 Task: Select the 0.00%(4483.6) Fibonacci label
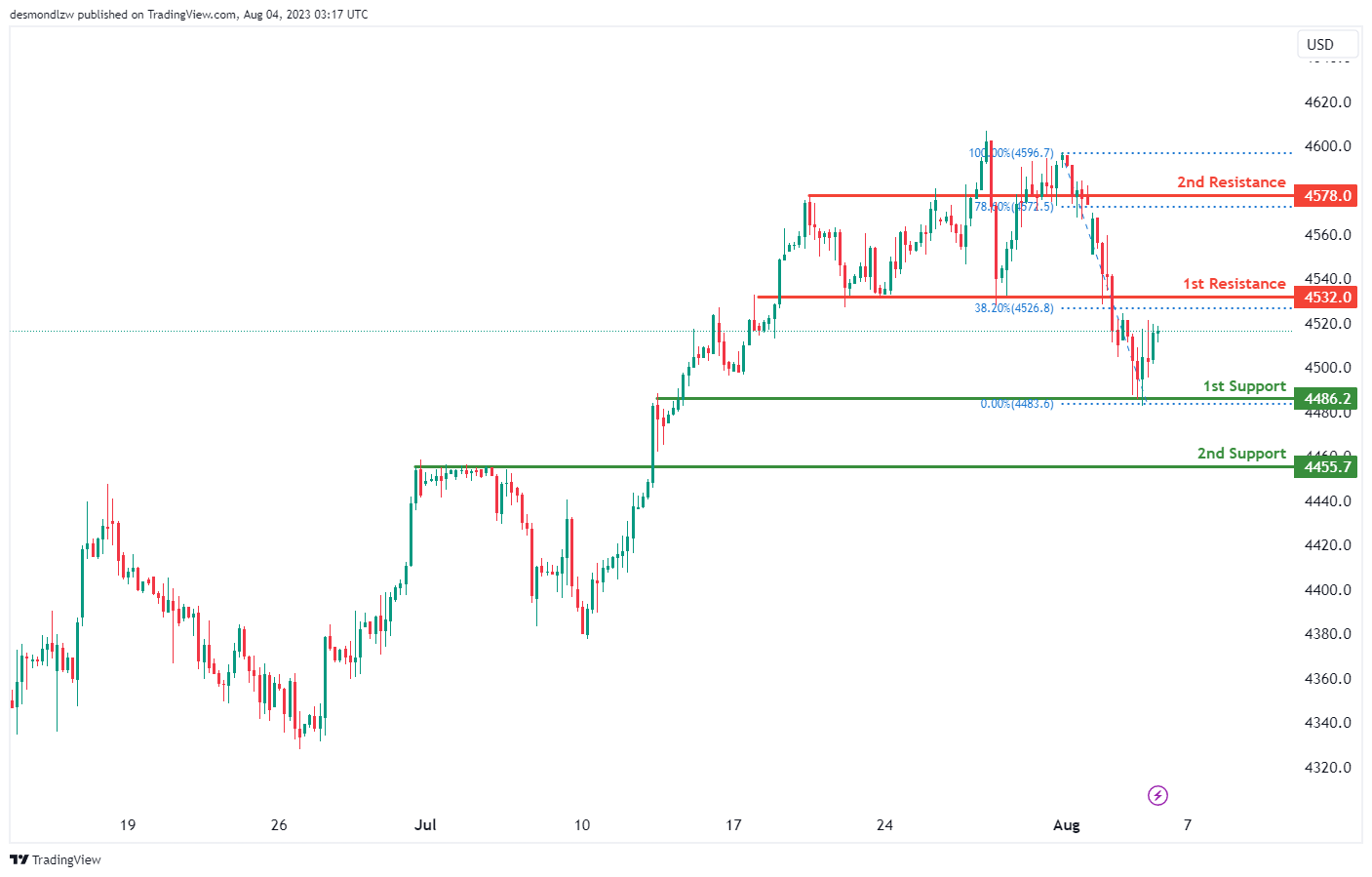click(1016, 404)
